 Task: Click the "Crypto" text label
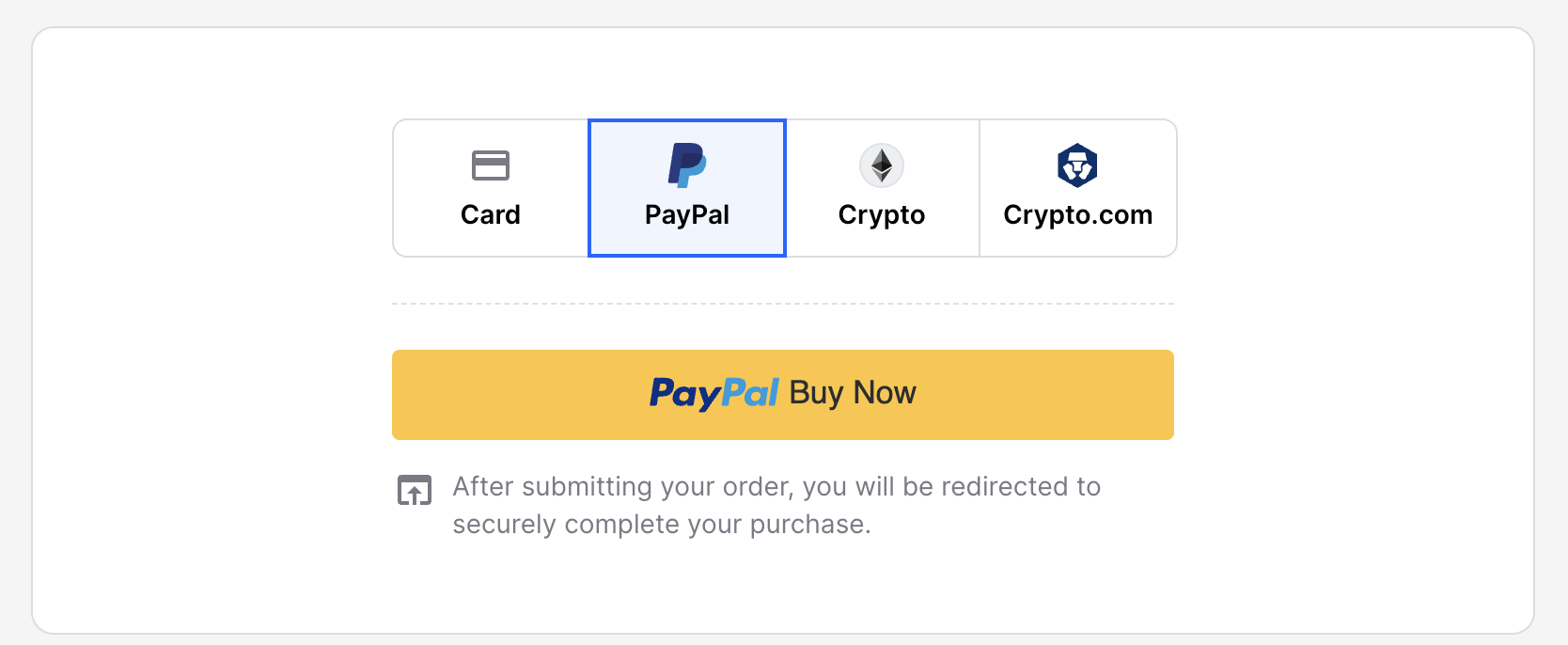[882, 215]
